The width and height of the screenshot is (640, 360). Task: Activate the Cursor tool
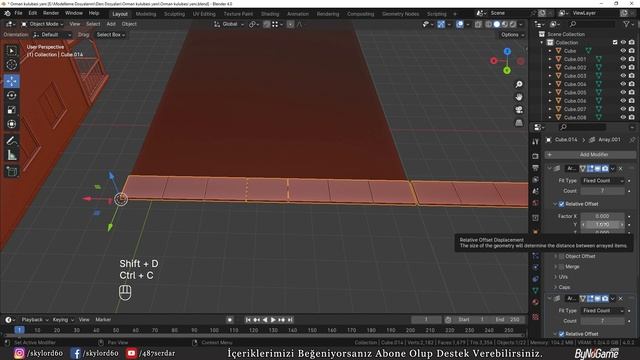click(11, 64)
